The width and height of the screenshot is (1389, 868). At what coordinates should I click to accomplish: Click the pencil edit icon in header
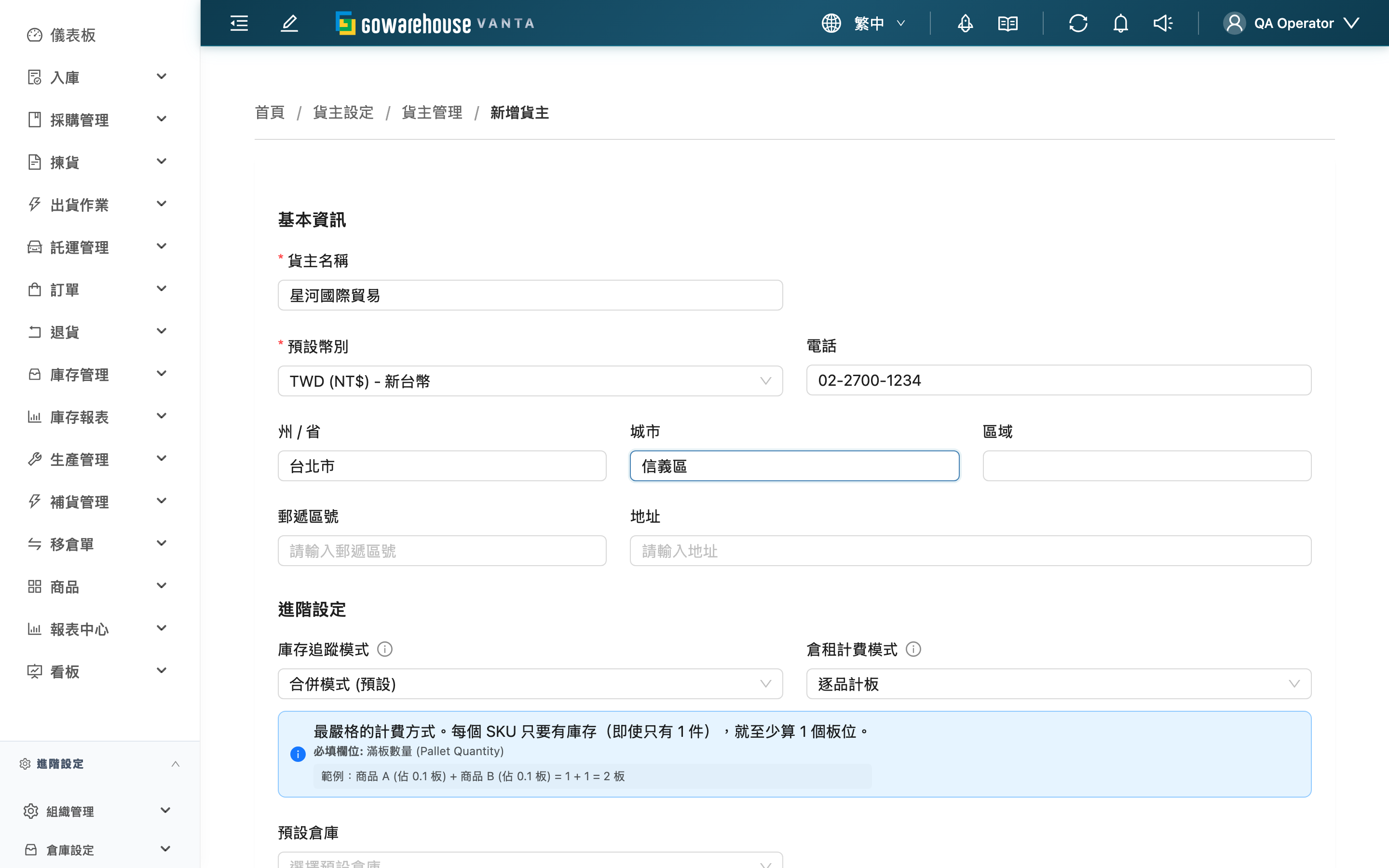(x=289, y=24)
